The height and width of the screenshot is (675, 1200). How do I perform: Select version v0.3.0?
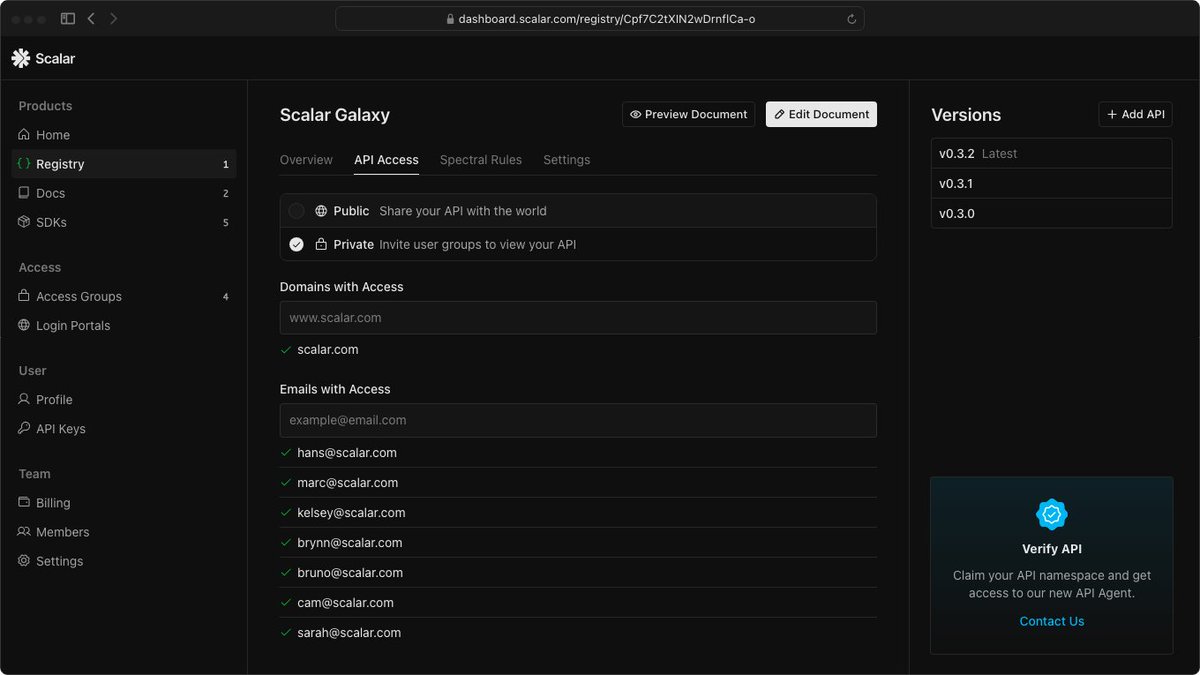1052,213
